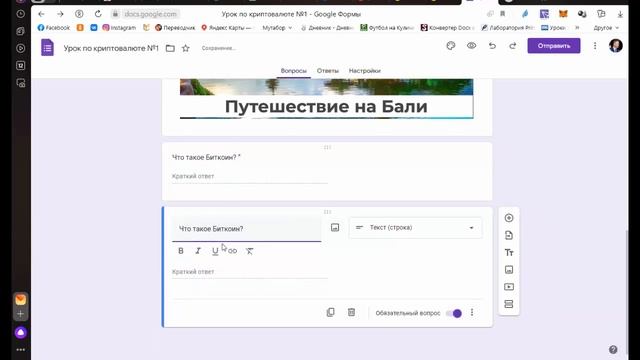Image resolution: width=640 pixels, height=360 pixels.
Task: Click the form title Урок по криптовалюте №1
Action: click(111, 48)
